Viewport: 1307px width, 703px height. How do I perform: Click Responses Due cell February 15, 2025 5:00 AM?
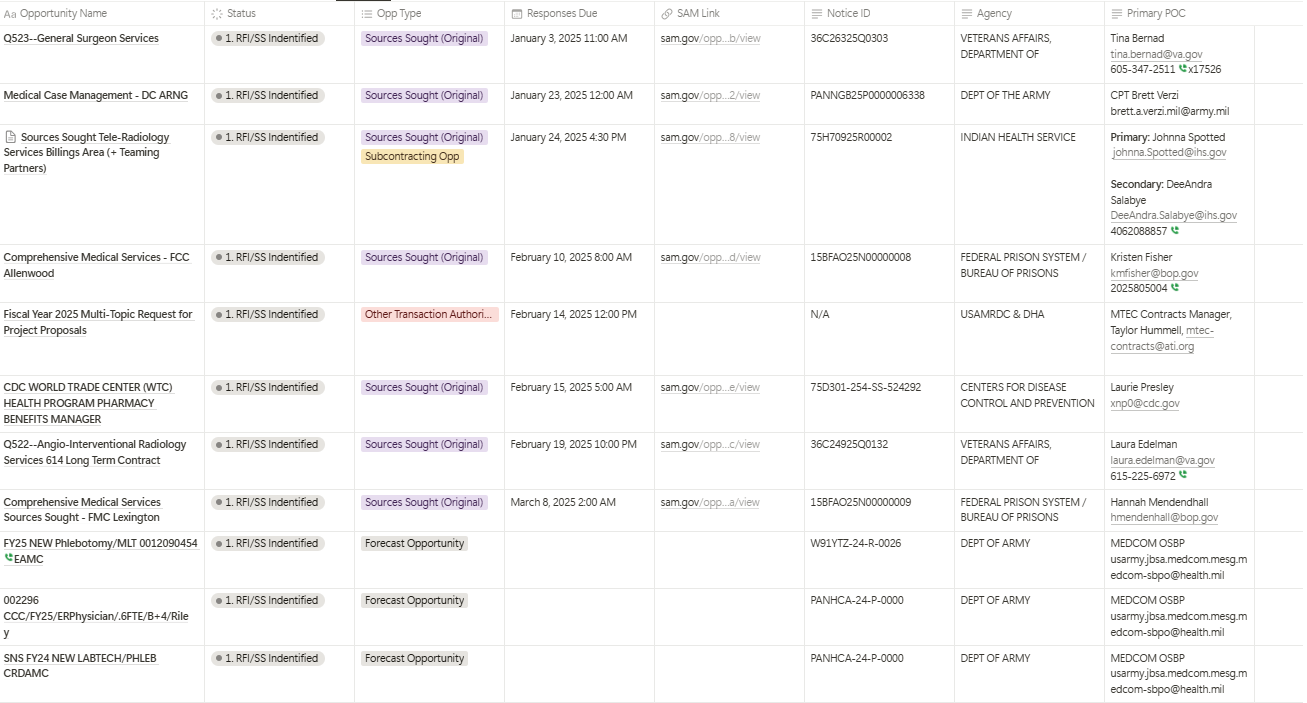tap(570, 387)
